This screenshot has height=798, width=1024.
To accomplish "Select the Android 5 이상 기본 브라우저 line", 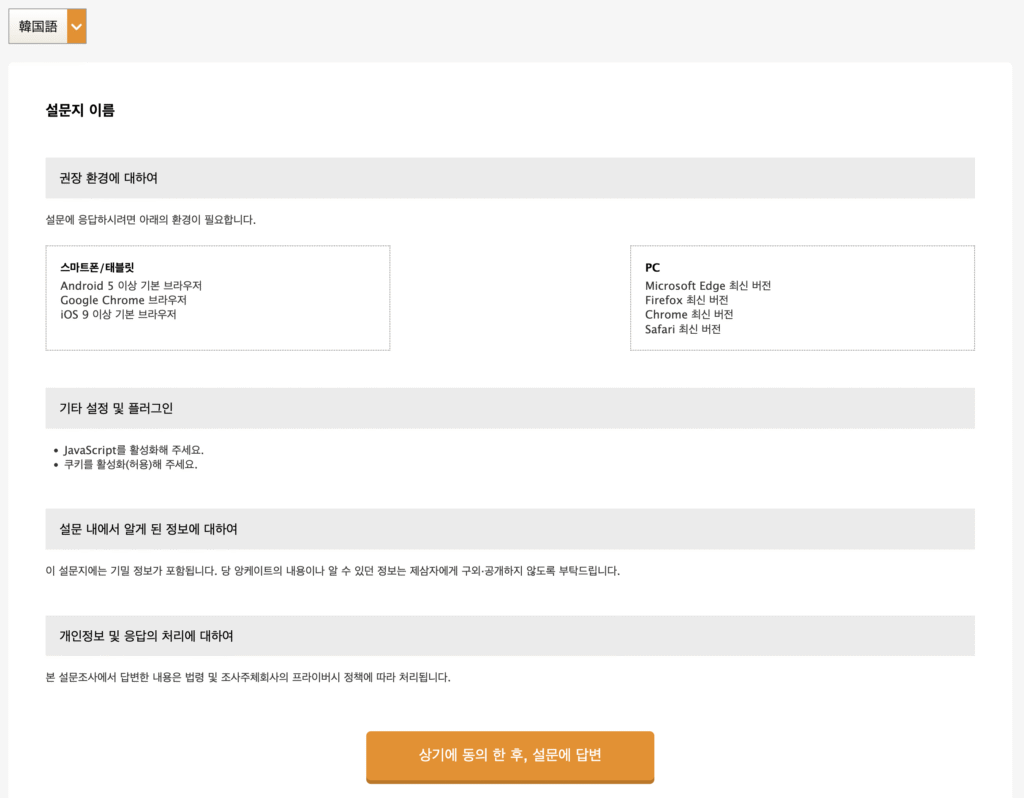I will click(x=131, y=286).
